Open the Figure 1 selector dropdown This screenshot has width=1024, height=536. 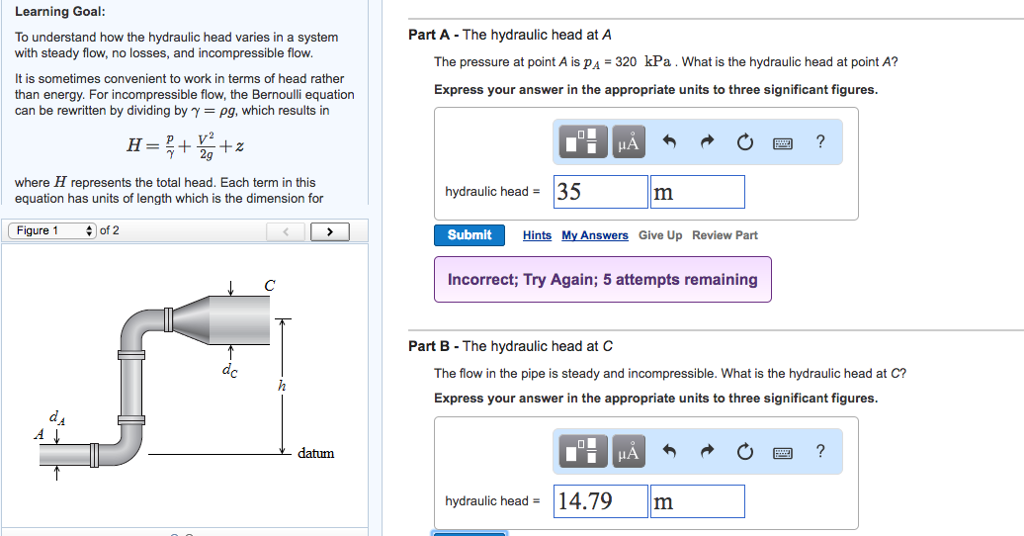click(53, 231)
